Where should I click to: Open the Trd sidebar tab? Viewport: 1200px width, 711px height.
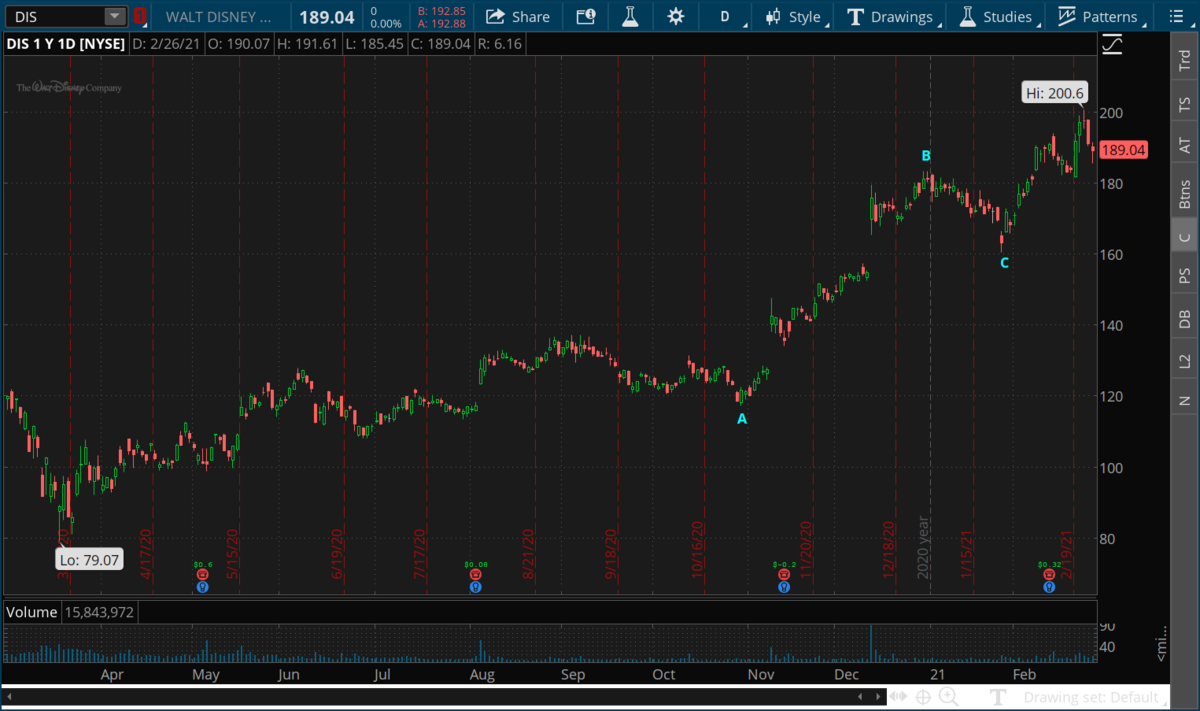coord(1185,60)
